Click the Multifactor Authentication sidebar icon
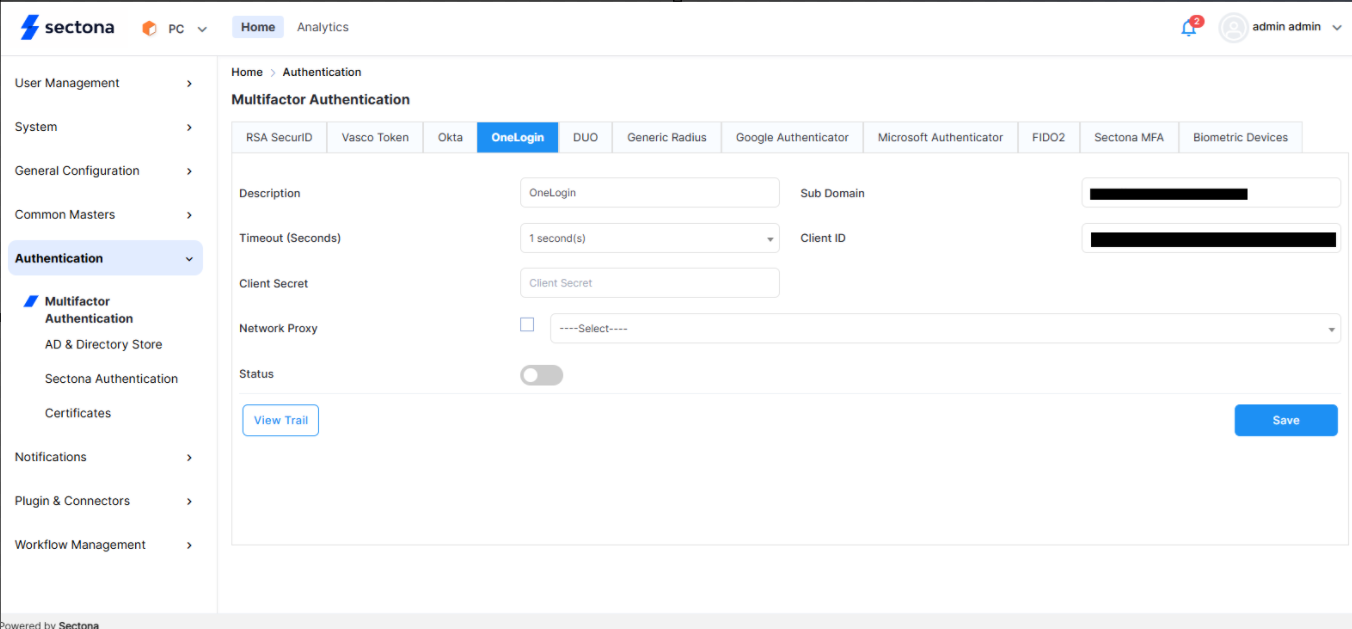1352x629 pixels. click(x=31, y=301)
